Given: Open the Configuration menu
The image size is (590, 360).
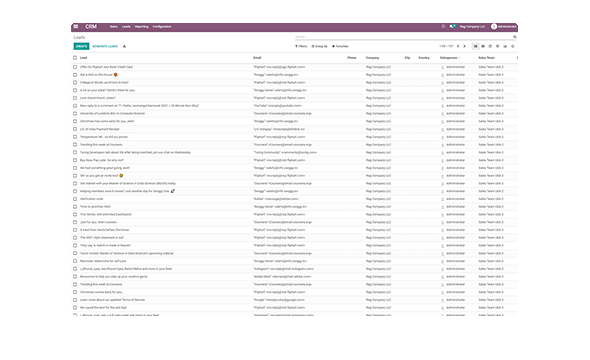Looking at the screenshot, I should click(x=162, y=27).
